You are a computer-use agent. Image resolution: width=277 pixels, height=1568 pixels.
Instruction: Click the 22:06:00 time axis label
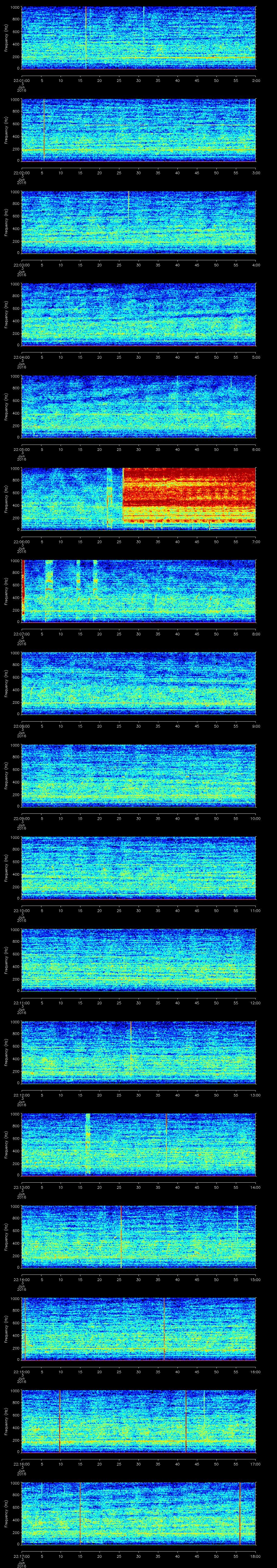(x=21, y=542)
